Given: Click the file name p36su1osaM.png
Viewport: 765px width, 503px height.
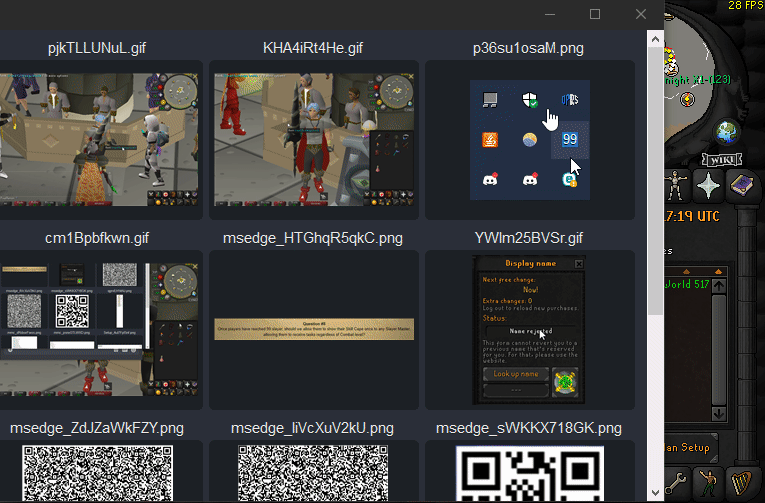Looking at the screenshot, I should click(528, 48).
